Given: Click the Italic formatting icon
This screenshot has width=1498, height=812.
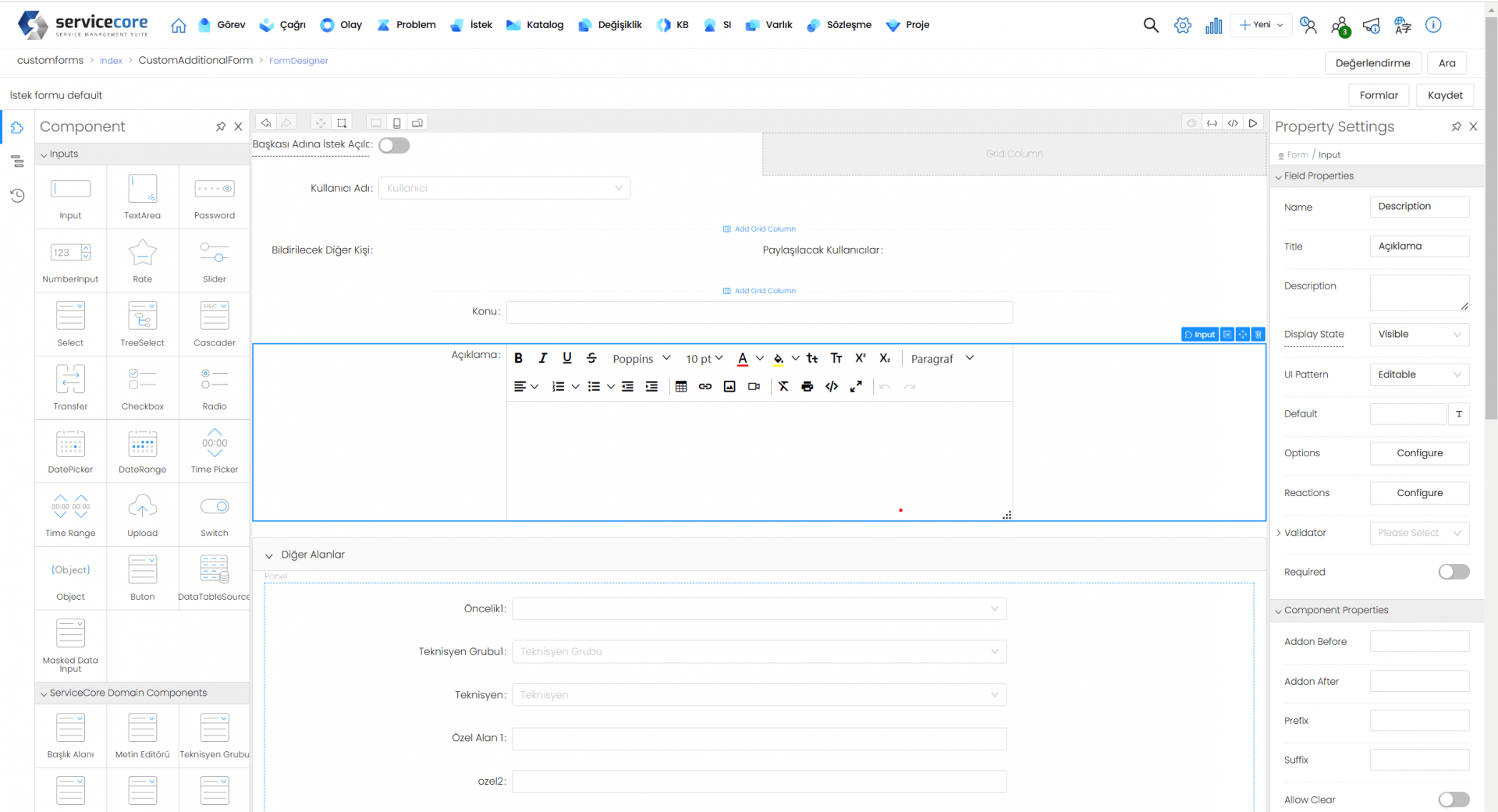Looking at the screenshot, I should pos(543,358).
